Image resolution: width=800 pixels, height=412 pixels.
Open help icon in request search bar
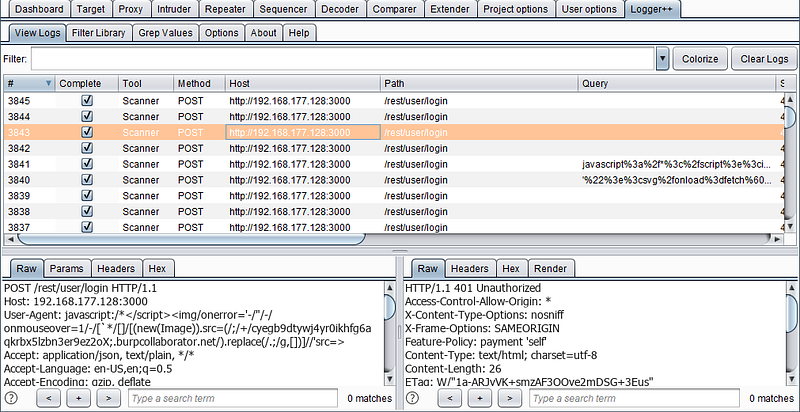point(12,398)
